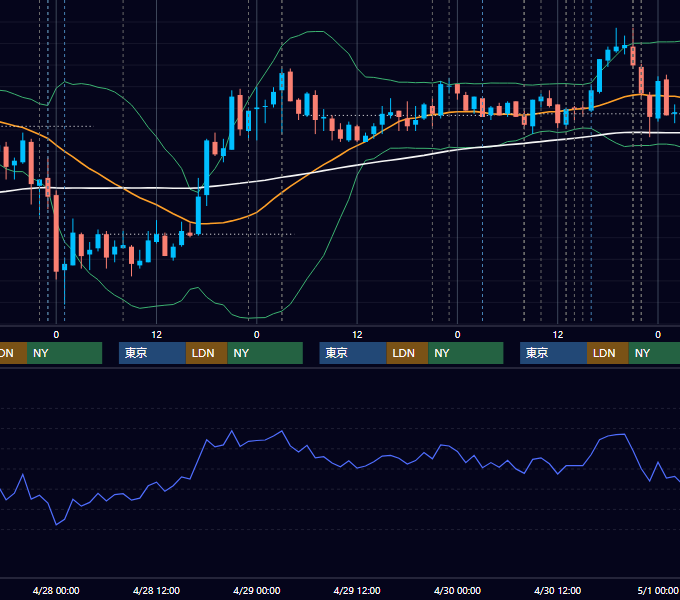
Task: Click the 4/28 12:00 date label
Action: tap(156, 590)
